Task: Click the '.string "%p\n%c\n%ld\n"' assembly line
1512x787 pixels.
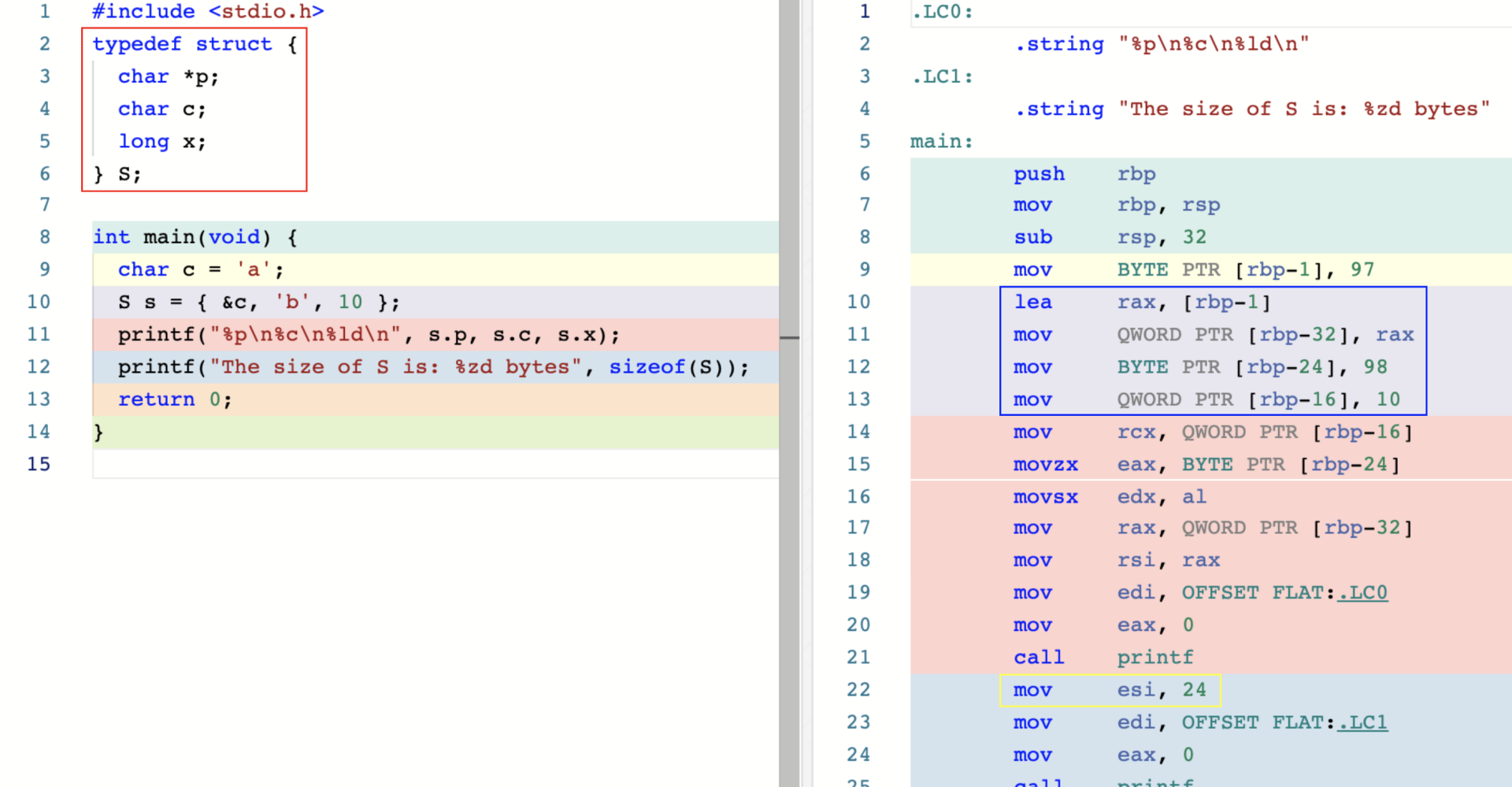Action: pyautogui.click(x=1162, y=44)
